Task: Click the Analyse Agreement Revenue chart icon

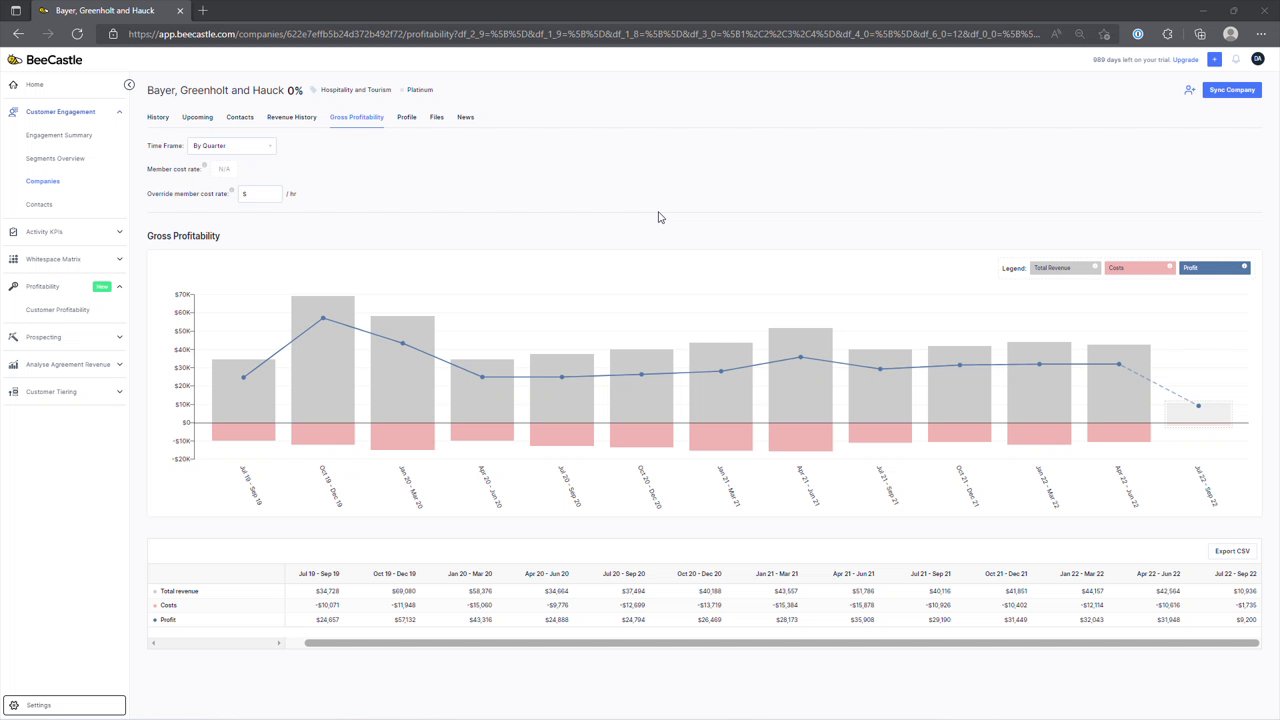Action: pos(13,365)
